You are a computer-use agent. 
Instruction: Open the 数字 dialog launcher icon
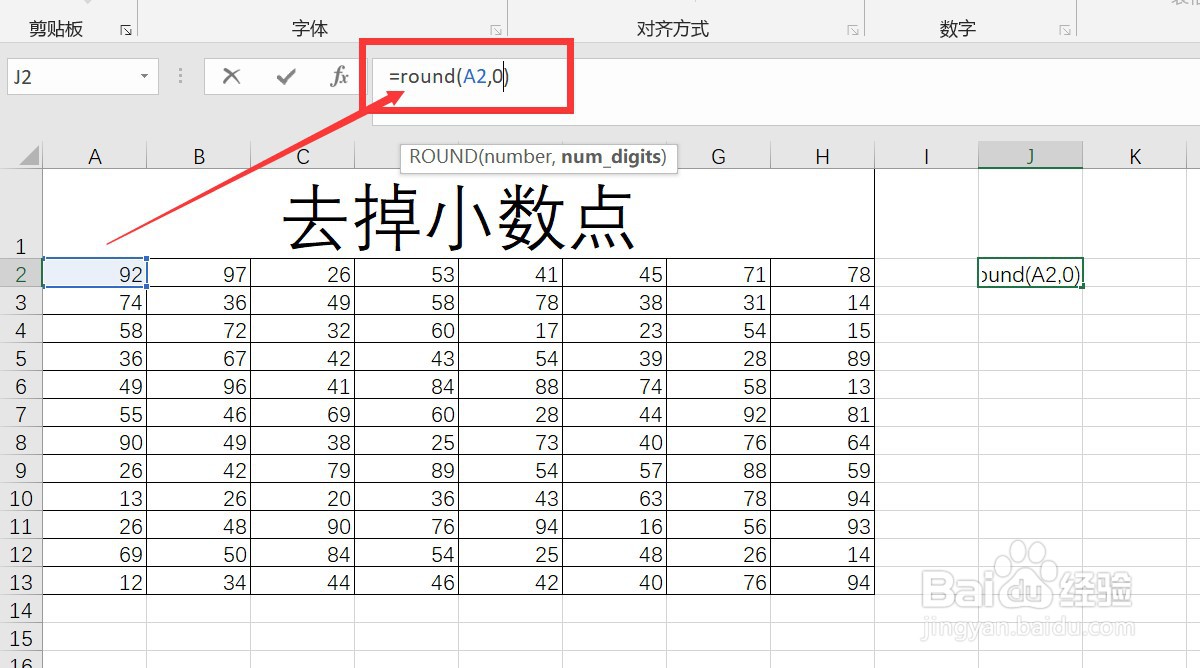1063,31
